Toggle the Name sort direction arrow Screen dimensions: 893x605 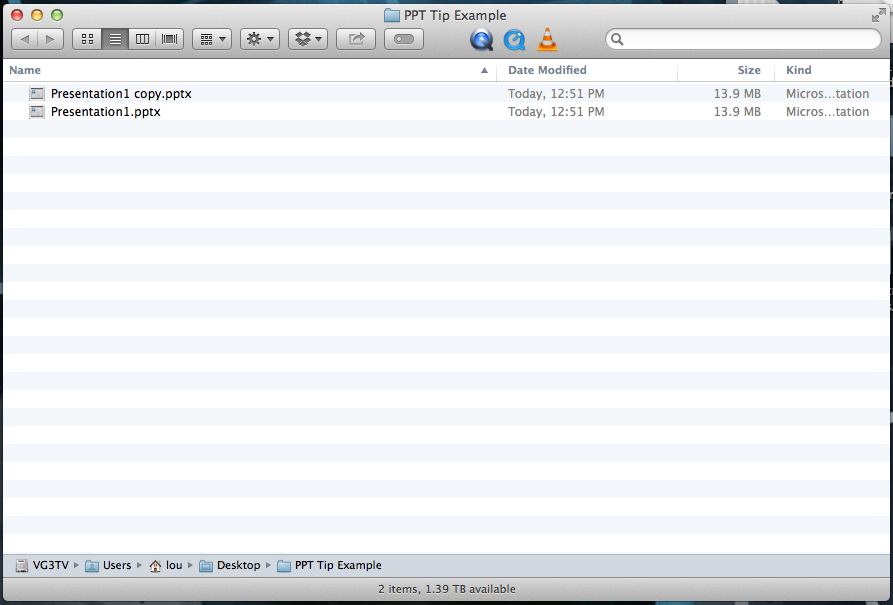pyautogui.click(x=484, y=70)
